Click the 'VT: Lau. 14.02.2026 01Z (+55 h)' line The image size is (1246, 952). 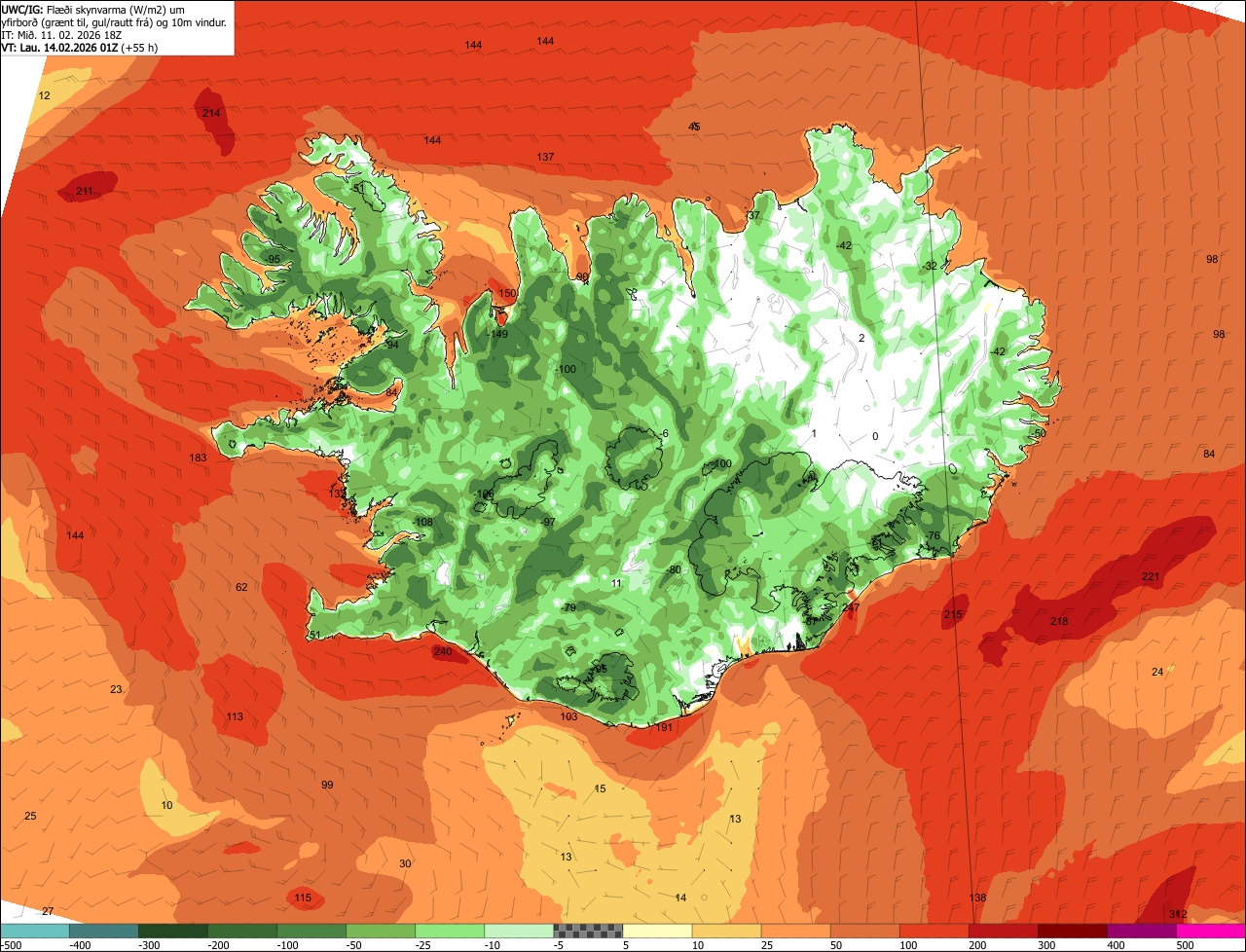pyautogui.click(x=80, y=47)
